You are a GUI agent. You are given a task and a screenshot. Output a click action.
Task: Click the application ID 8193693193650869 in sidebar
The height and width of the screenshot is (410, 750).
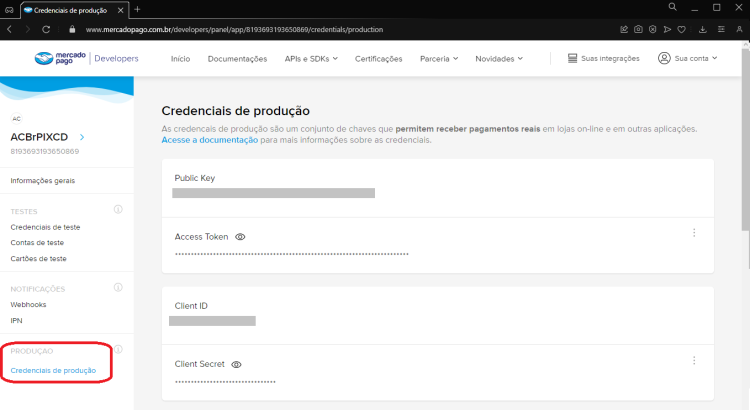pyautogui.click(x=44, y=152)
